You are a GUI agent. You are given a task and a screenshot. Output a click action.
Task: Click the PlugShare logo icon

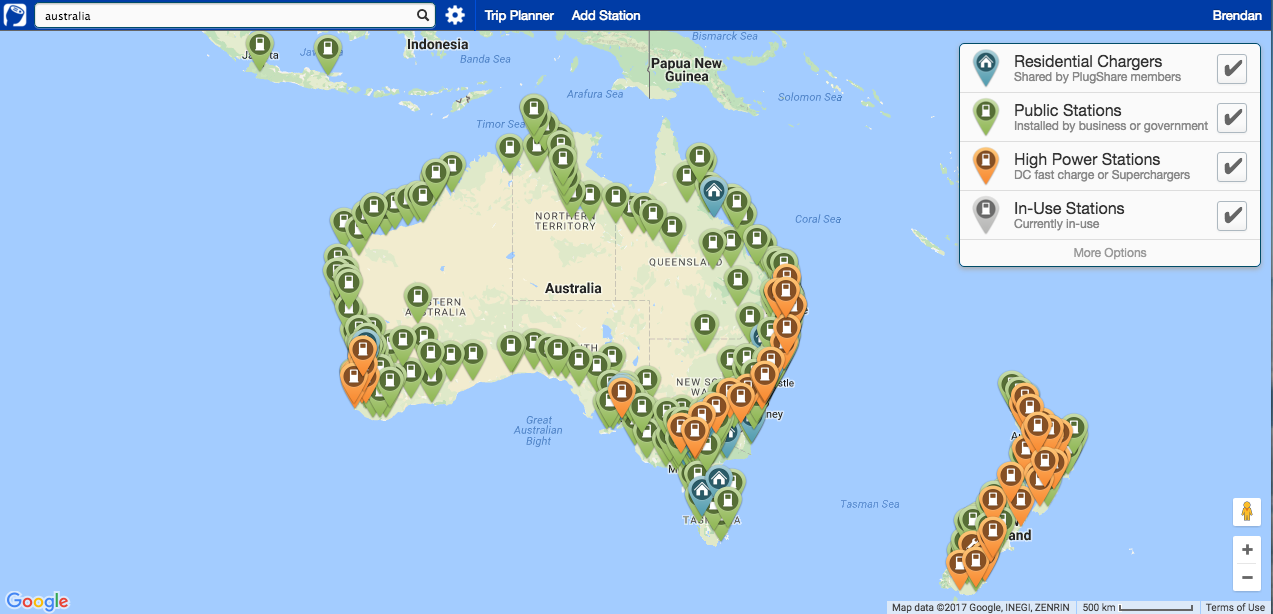pyautogui.click(x=15, y=15)
